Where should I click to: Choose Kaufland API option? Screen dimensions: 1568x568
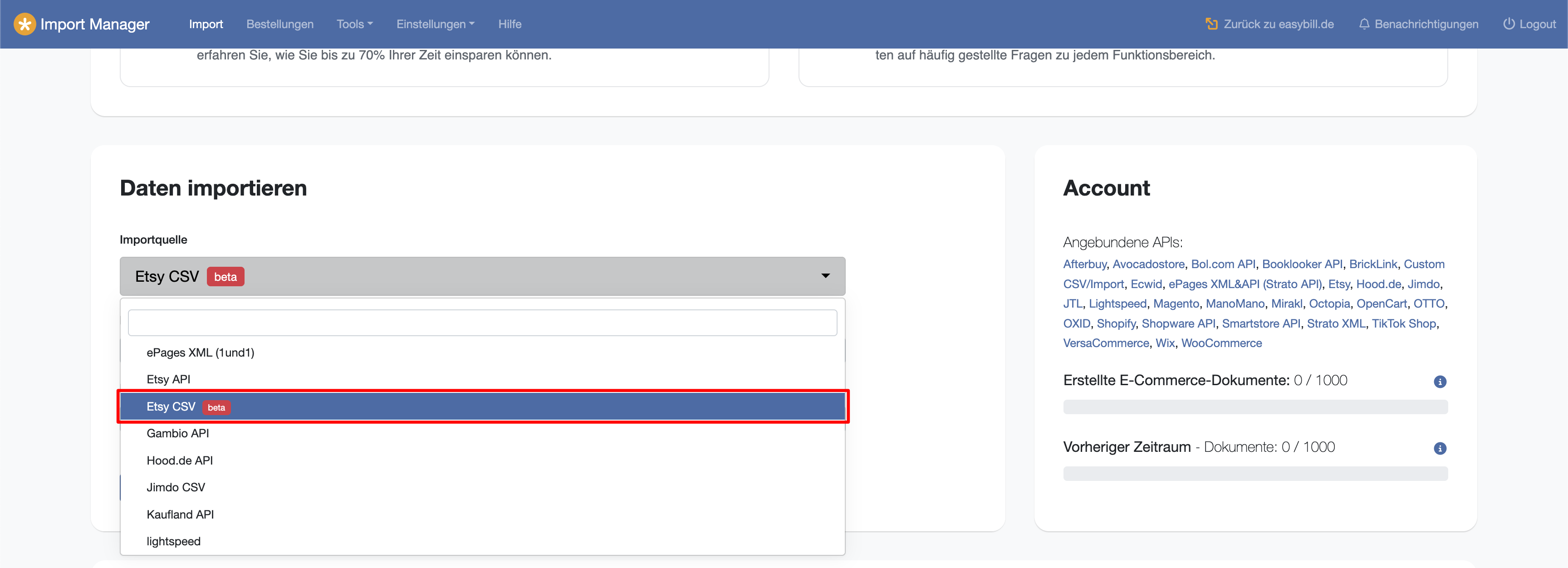point(482,514)
